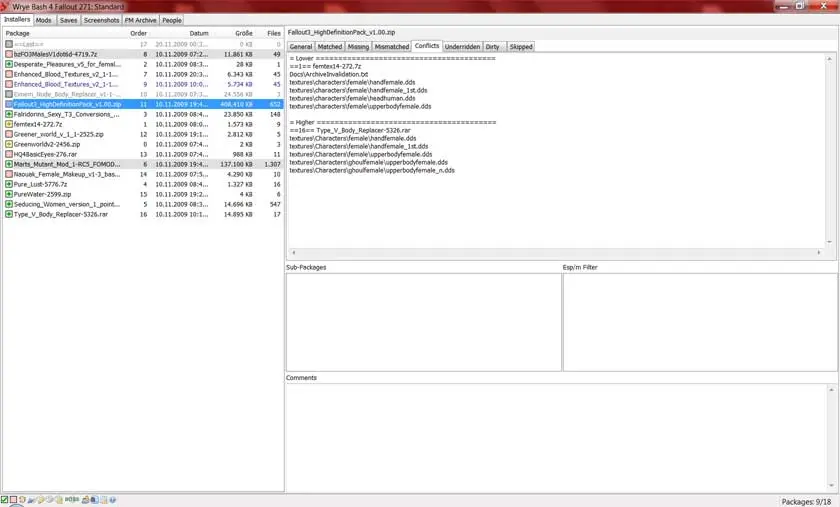Click the yellow status icon of femtex14-272.7z
This screenshot has width=840, height=507.
pyautogui.click(x=9, y=124)
